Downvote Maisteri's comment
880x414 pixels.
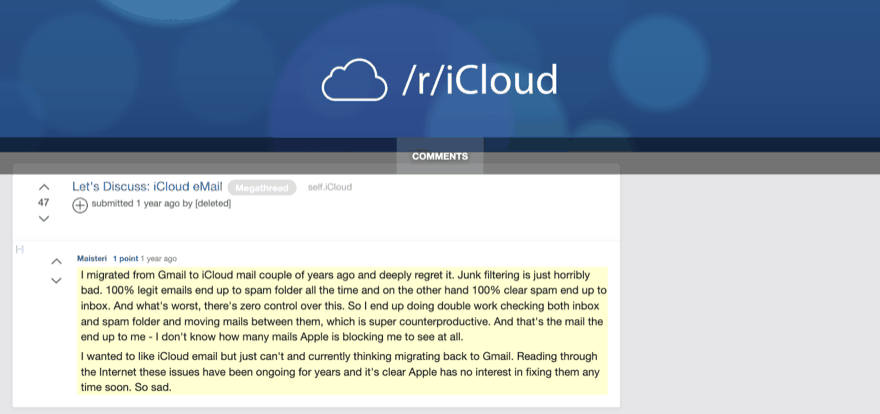(57, 280)
